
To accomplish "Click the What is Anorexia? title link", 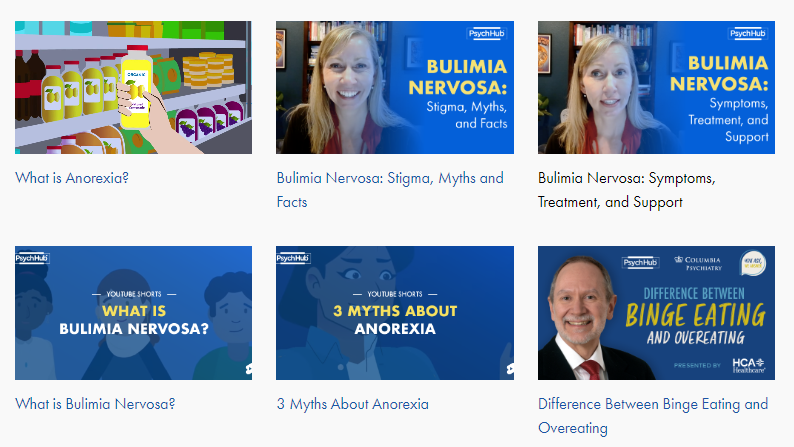I will point(72,178).
